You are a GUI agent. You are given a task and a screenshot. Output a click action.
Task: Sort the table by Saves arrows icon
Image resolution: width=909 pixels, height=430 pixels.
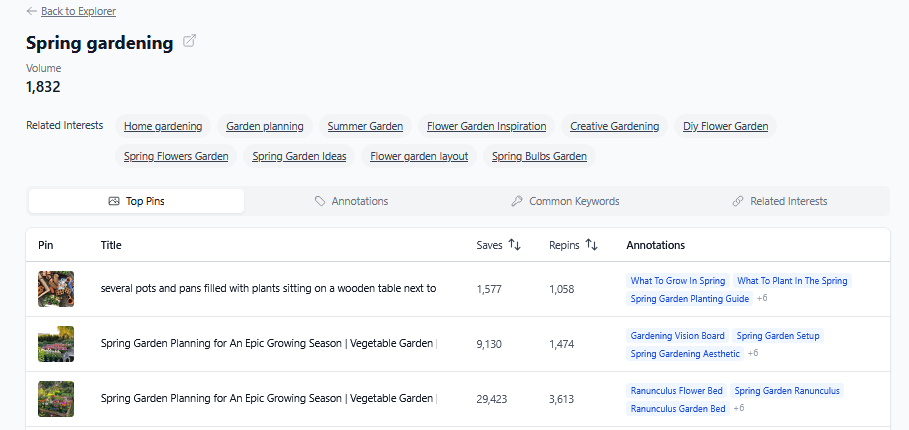pyautogui.click(x=515, y=245)
